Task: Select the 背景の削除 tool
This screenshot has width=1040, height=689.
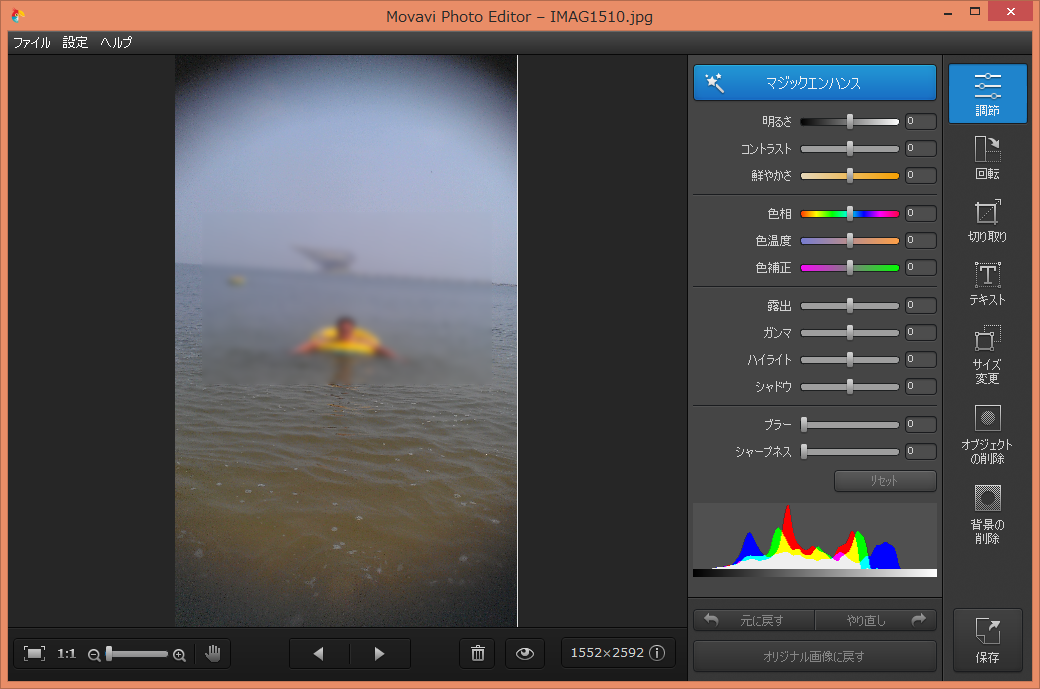Action: 988,514
